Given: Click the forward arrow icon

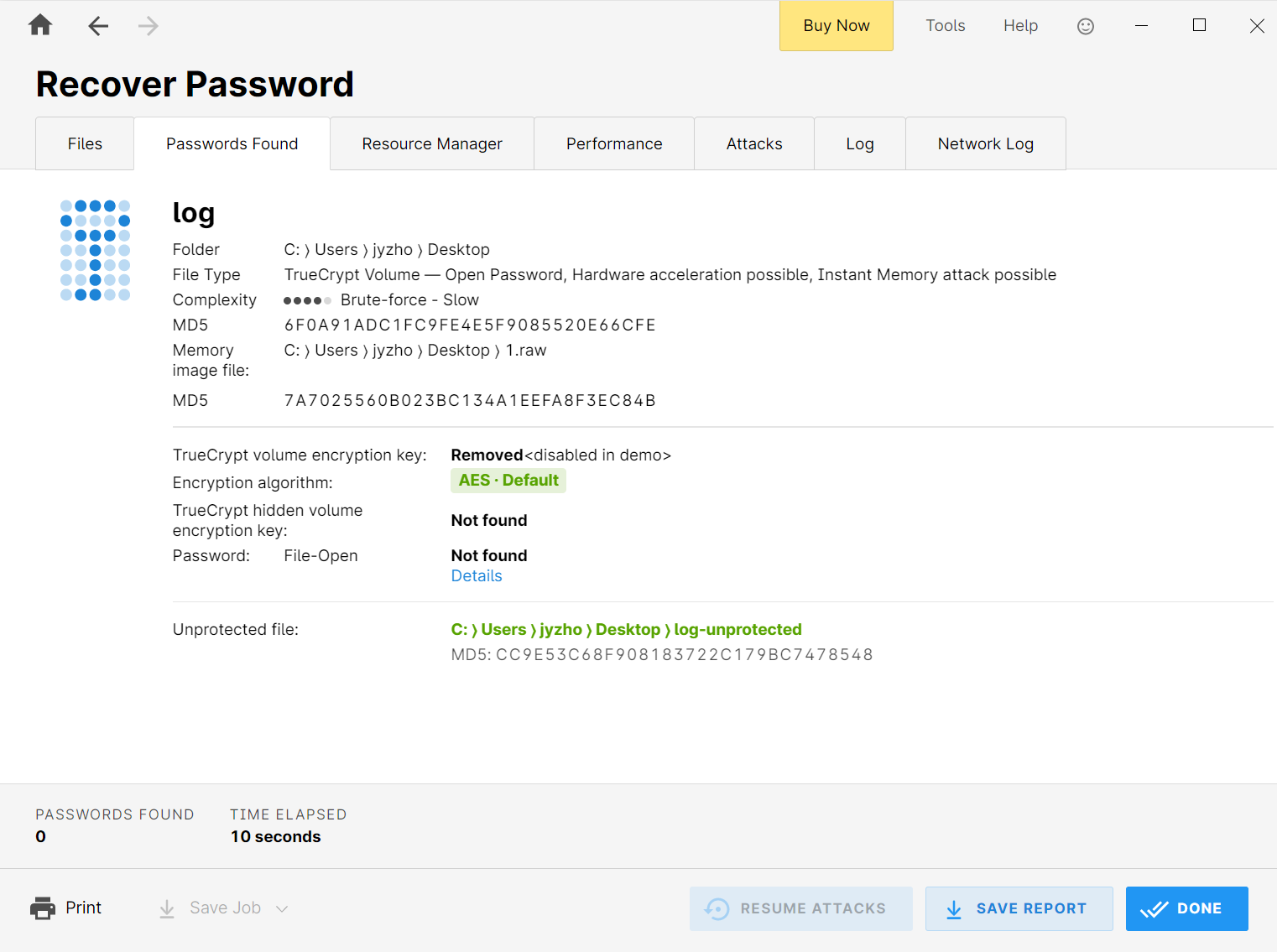Looking at the screenshot, I should [x=149, y=26].
